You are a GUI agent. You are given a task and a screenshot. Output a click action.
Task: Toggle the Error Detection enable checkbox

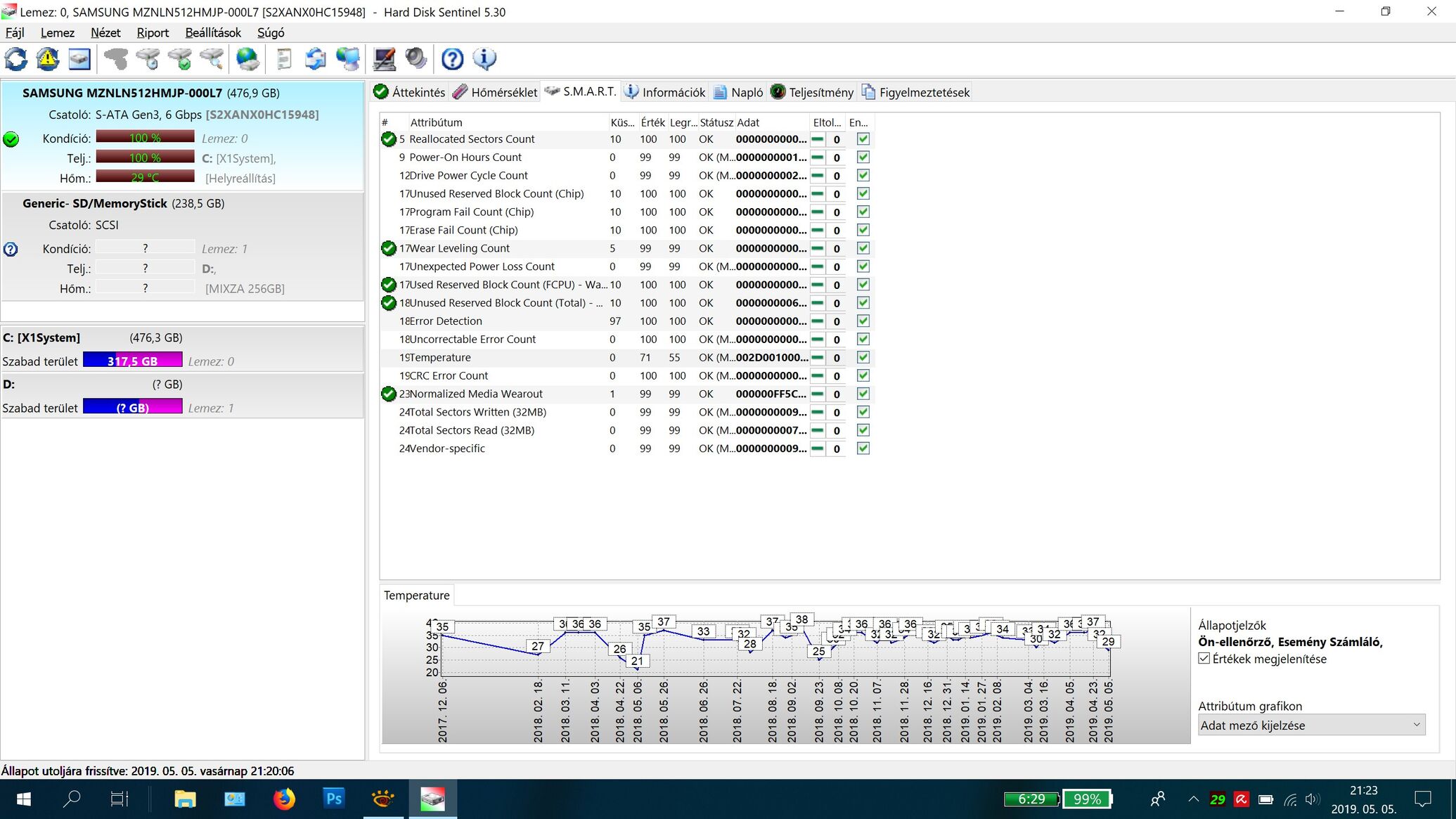(863, 321)
